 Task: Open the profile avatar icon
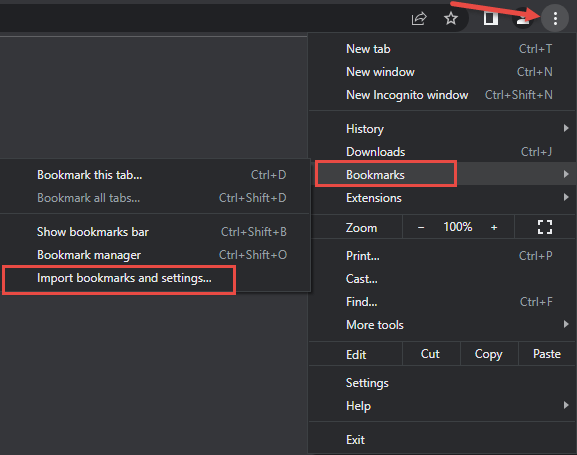tap(523, 18)
